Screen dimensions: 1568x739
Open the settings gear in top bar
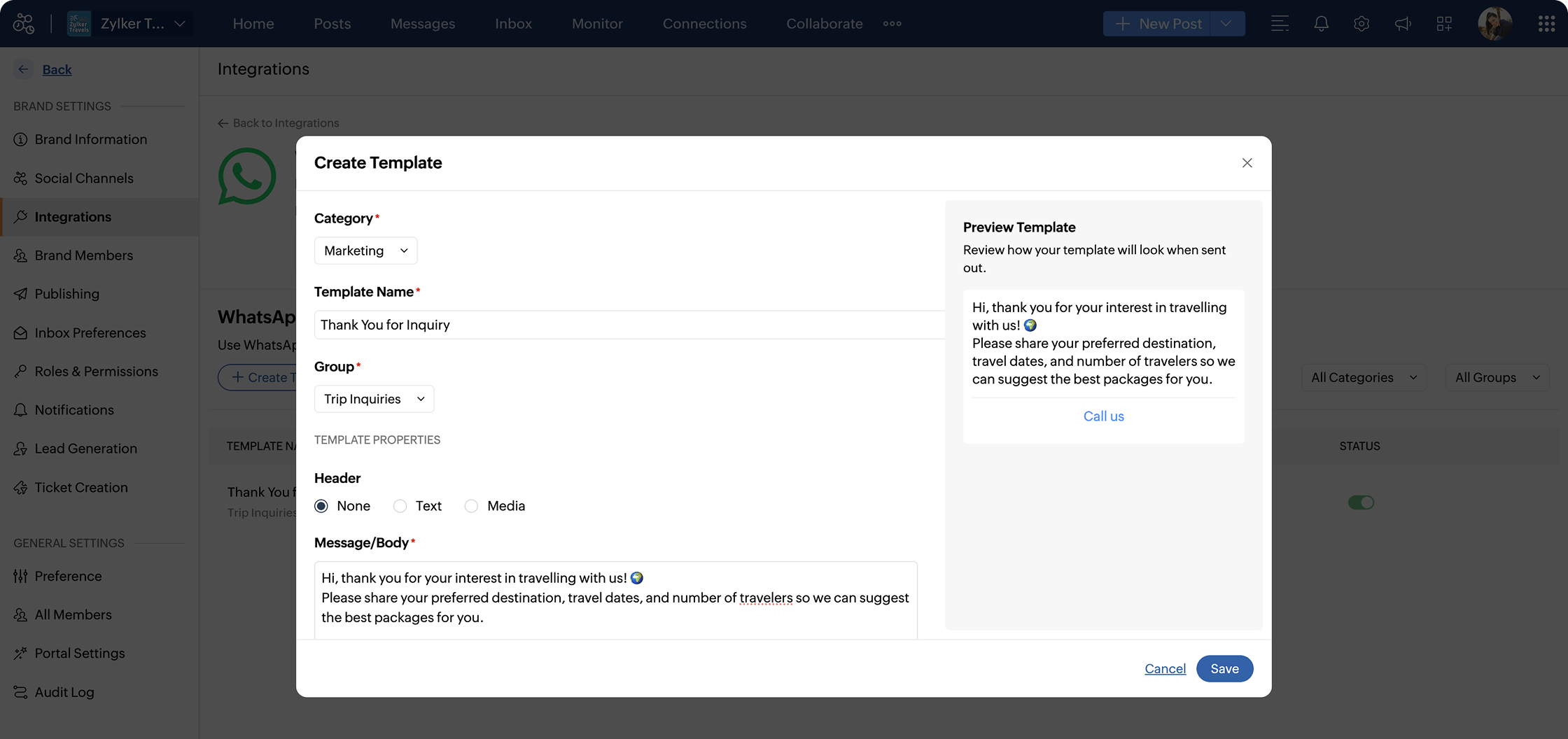(x=1361, y=23)
